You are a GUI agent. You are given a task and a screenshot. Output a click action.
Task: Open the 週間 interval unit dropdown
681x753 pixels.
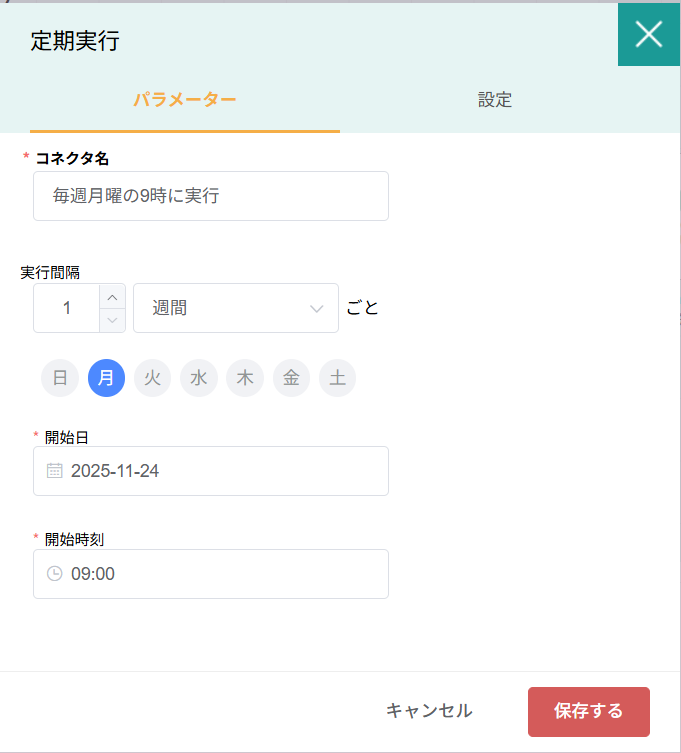(x=236, y=308)
